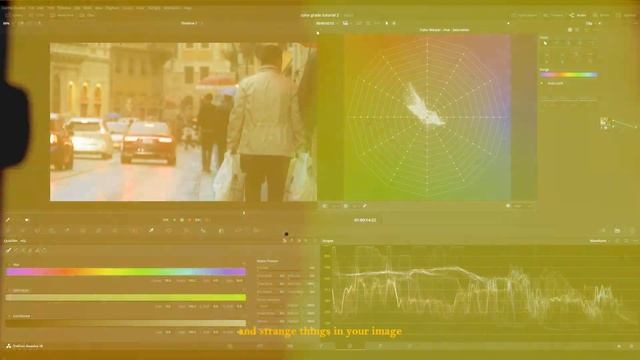The width and height of the screenshot is (640, 360).
Task: Select the Qualifier palette eyedropper icon
Action: (151, 231)
